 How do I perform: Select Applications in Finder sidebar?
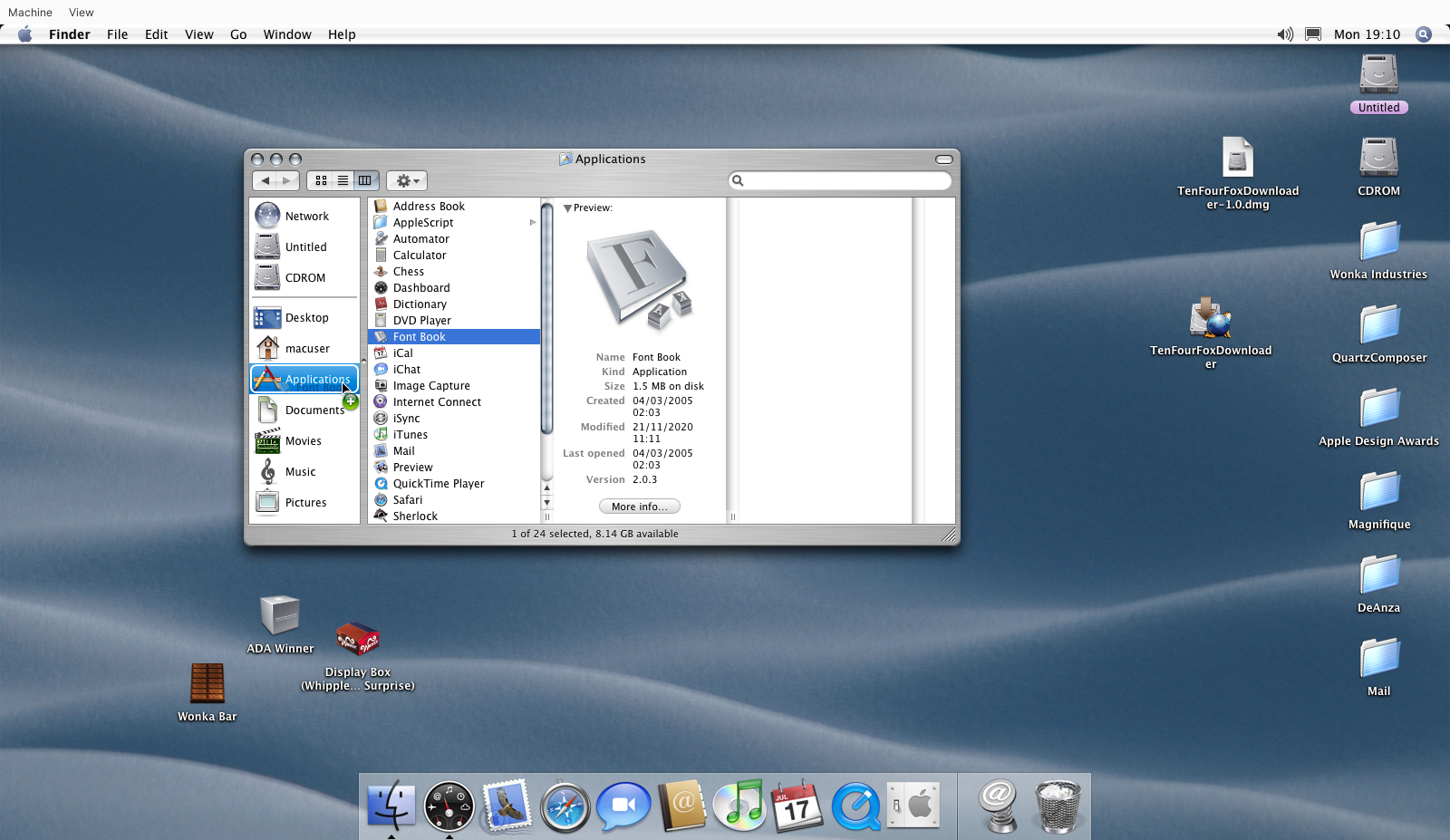coord(304,379)
